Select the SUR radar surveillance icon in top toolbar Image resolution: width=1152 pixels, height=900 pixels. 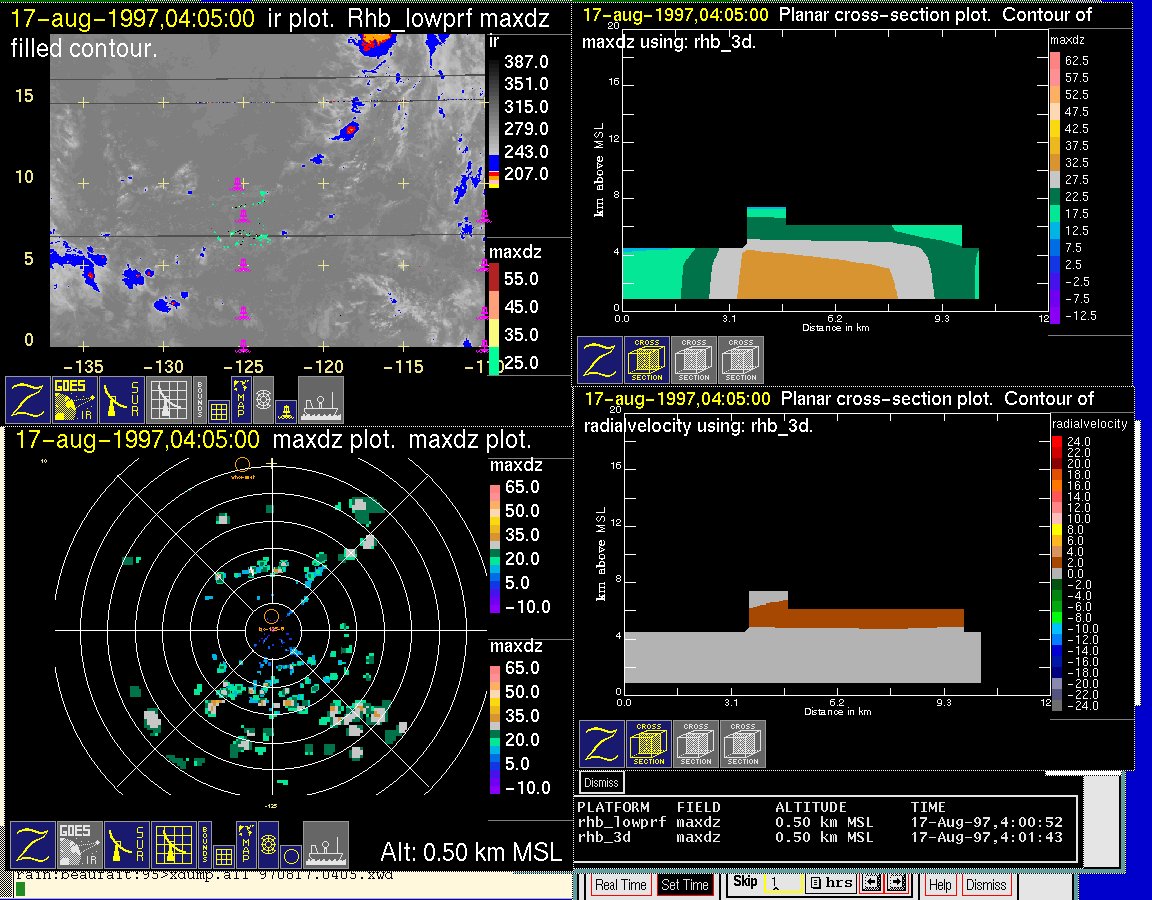[123, 399]
